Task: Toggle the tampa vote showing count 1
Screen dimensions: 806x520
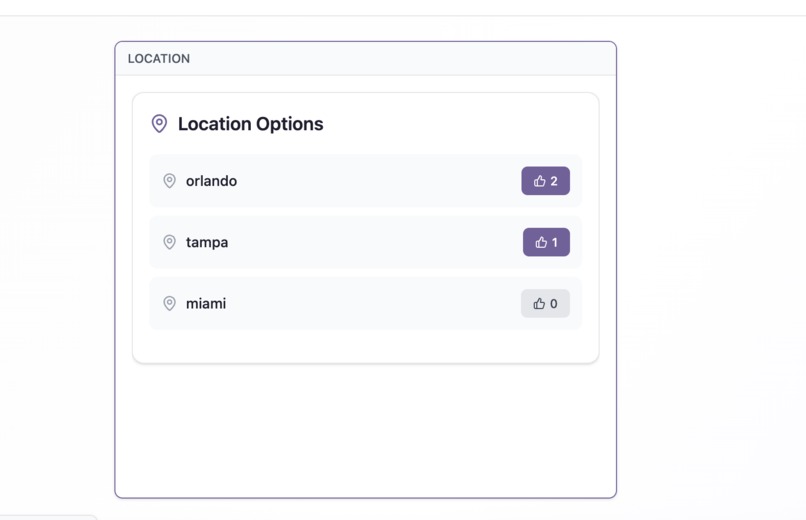Action: coord(546,242)
